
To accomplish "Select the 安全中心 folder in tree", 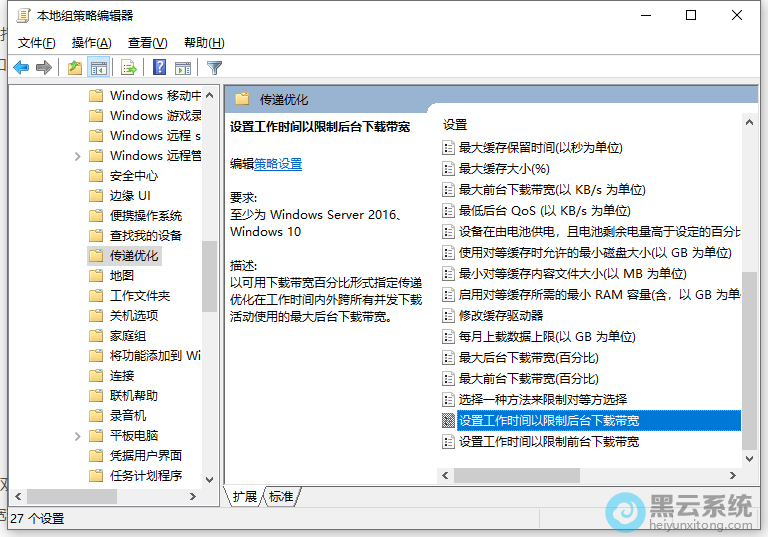I will tap(133, 176).
